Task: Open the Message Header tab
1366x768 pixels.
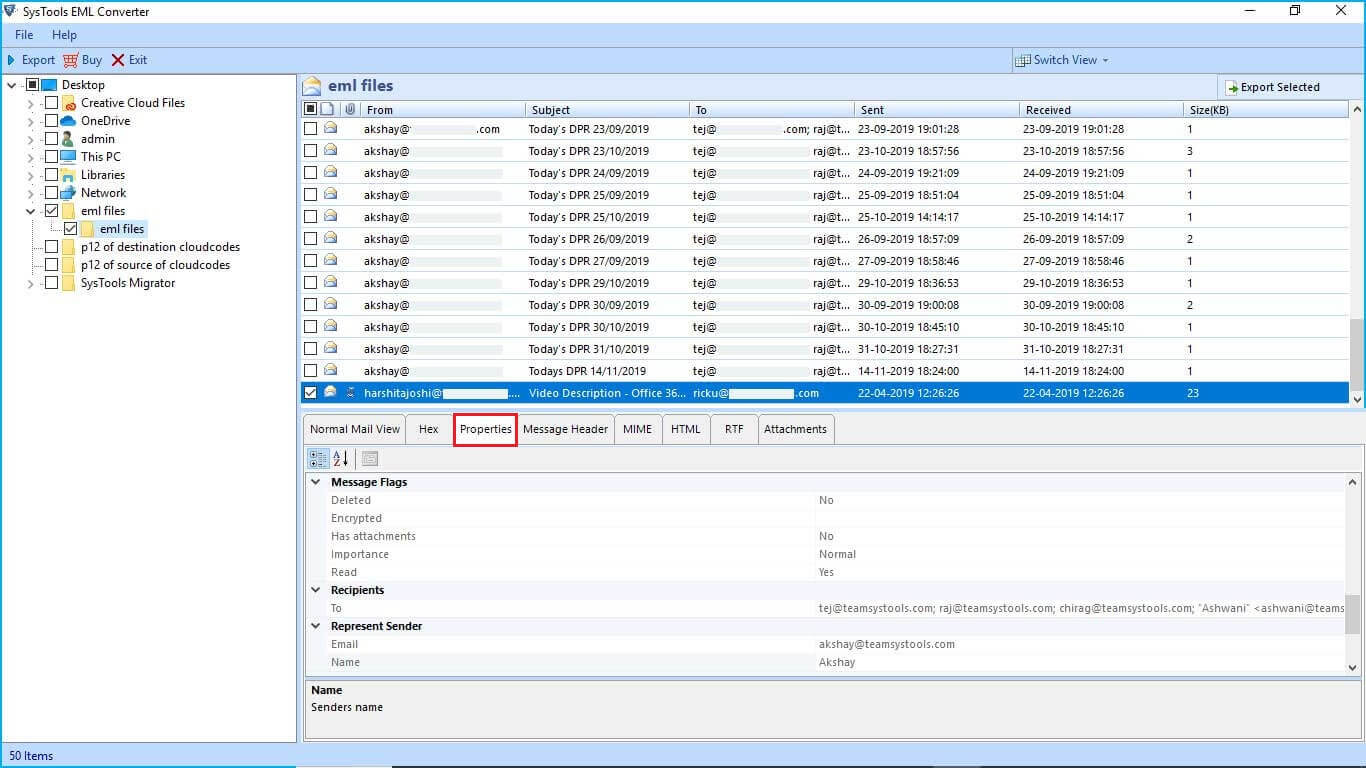Action: click(565, 429)
